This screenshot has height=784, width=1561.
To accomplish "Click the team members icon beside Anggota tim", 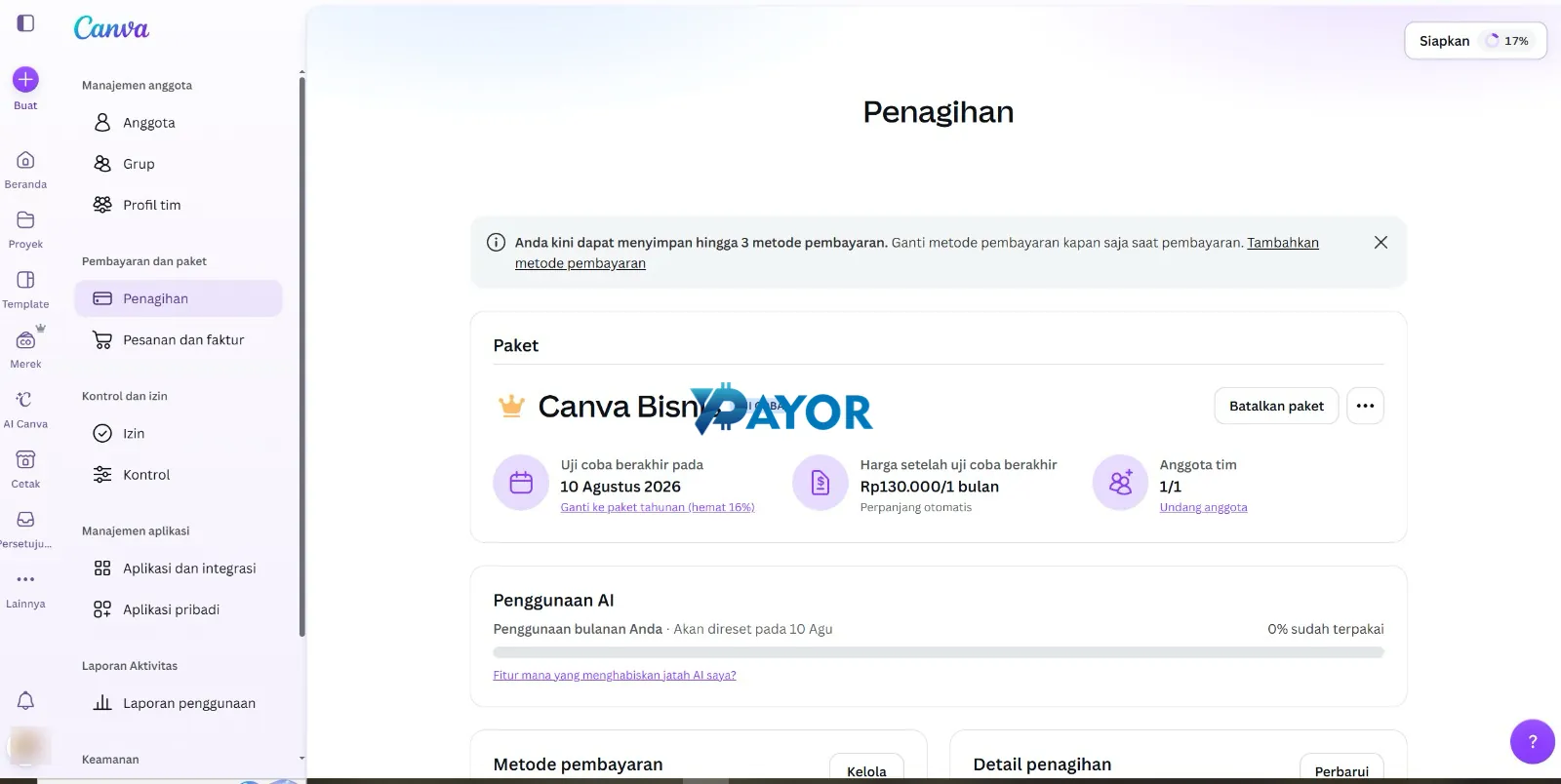I will [x=1120, y=483].
